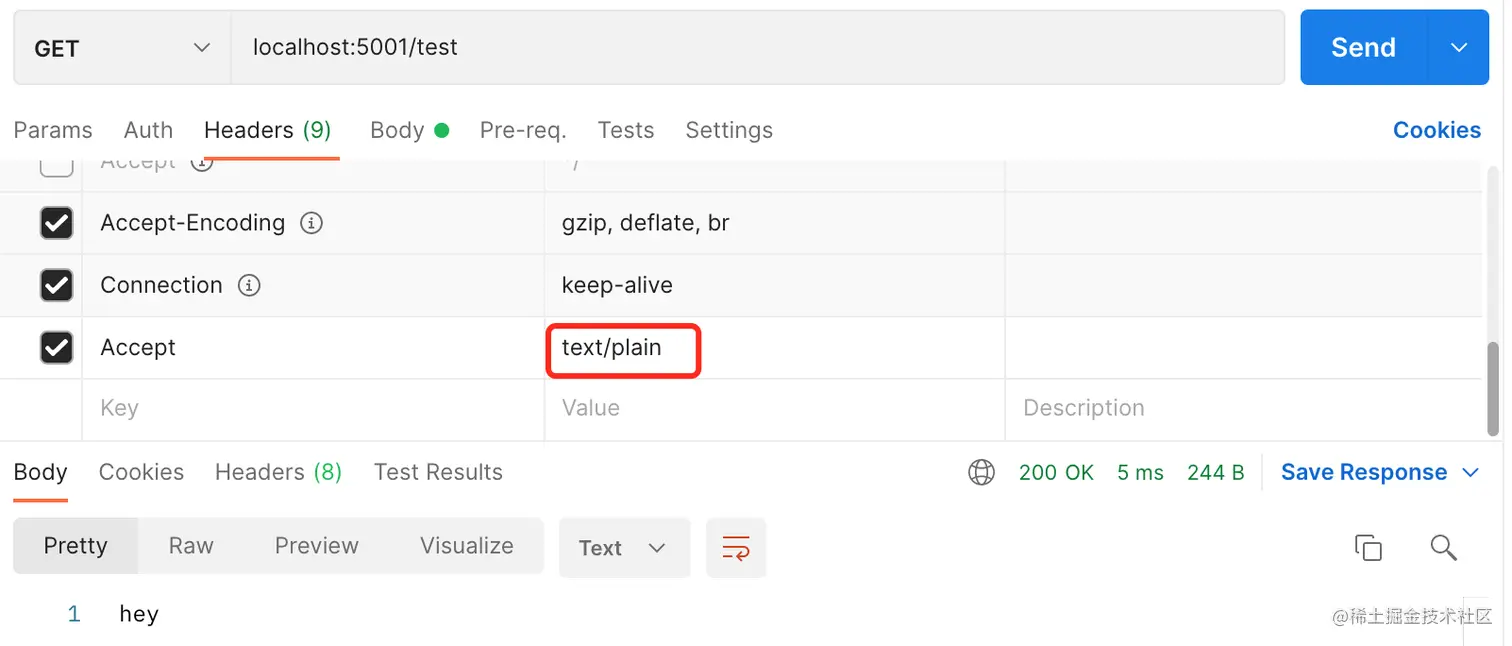
Task: Click the headers list vertical scrollbar
Action: [1495, 388]
